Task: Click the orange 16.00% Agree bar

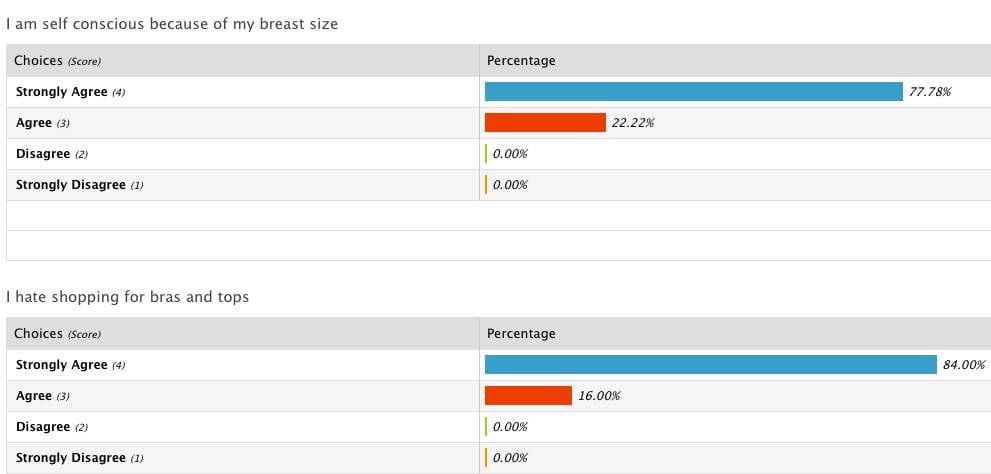Action: pos(528,396)
